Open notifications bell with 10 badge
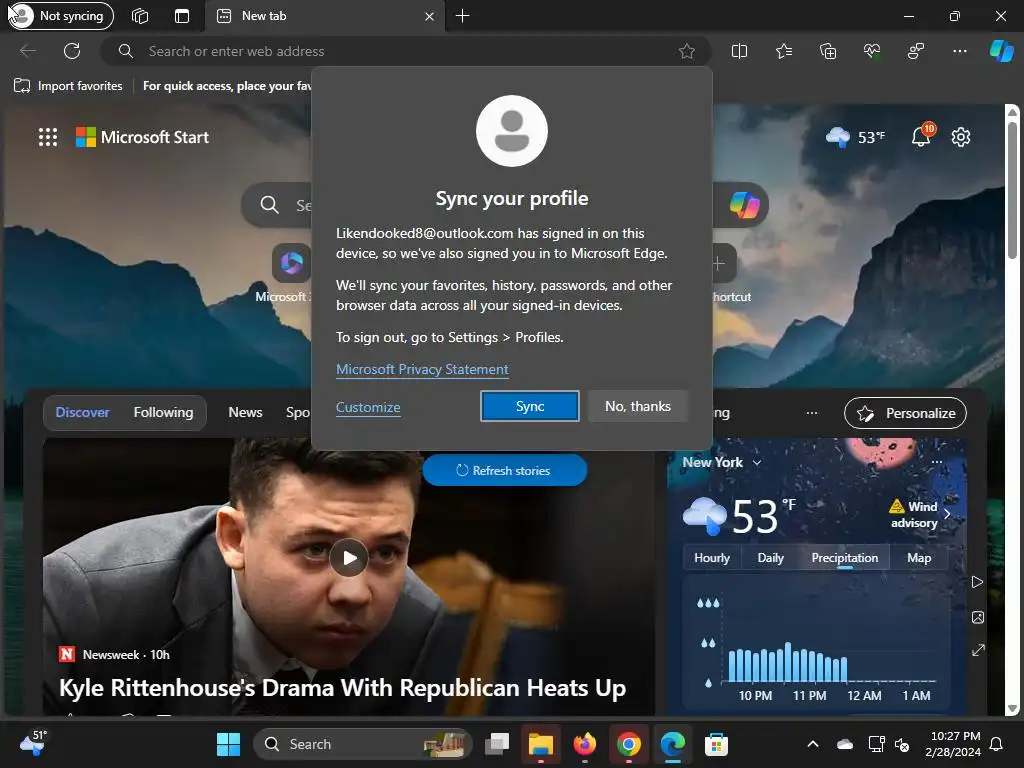1024x768 pixels. [x=922, y=135]
